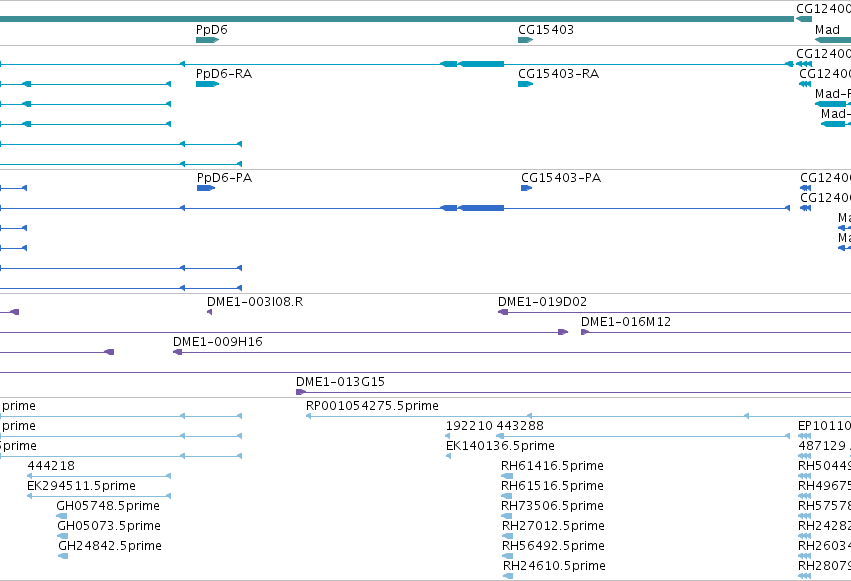Screen dimensions: 851x581
Task: Select the Mad gene label
Action: tap(827, 30)
